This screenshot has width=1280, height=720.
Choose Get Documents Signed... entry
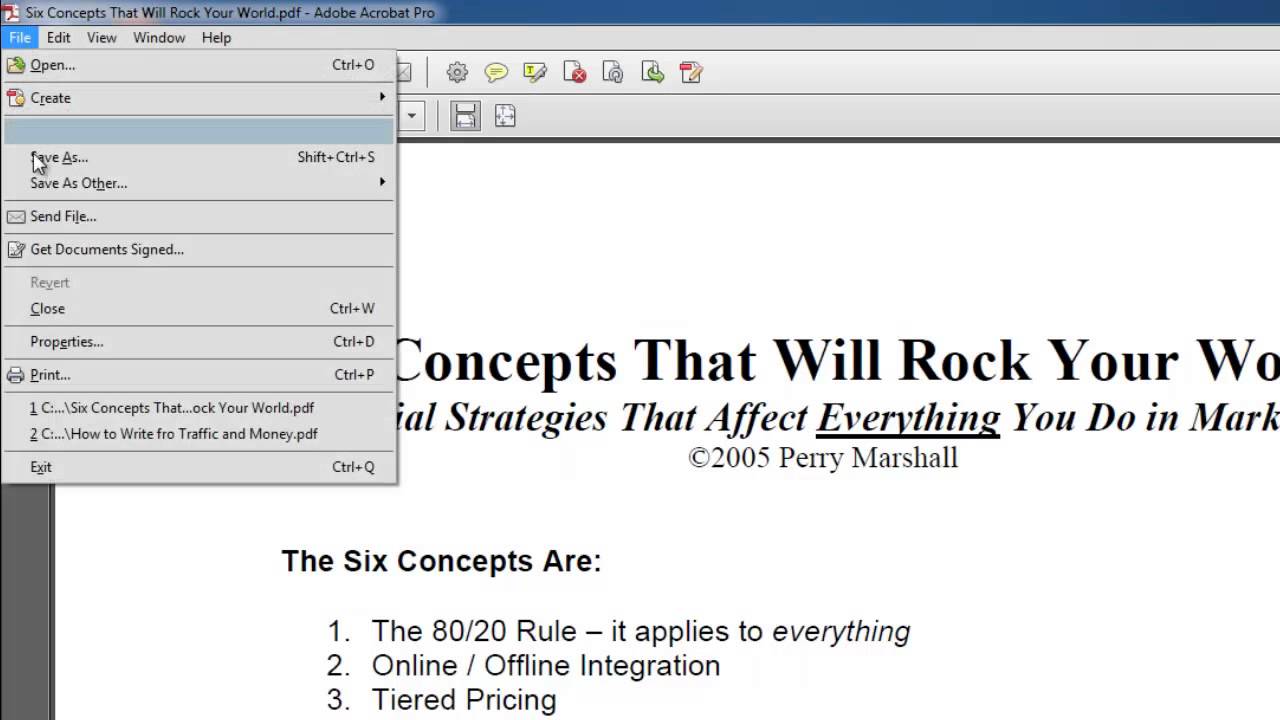[198, 249]
